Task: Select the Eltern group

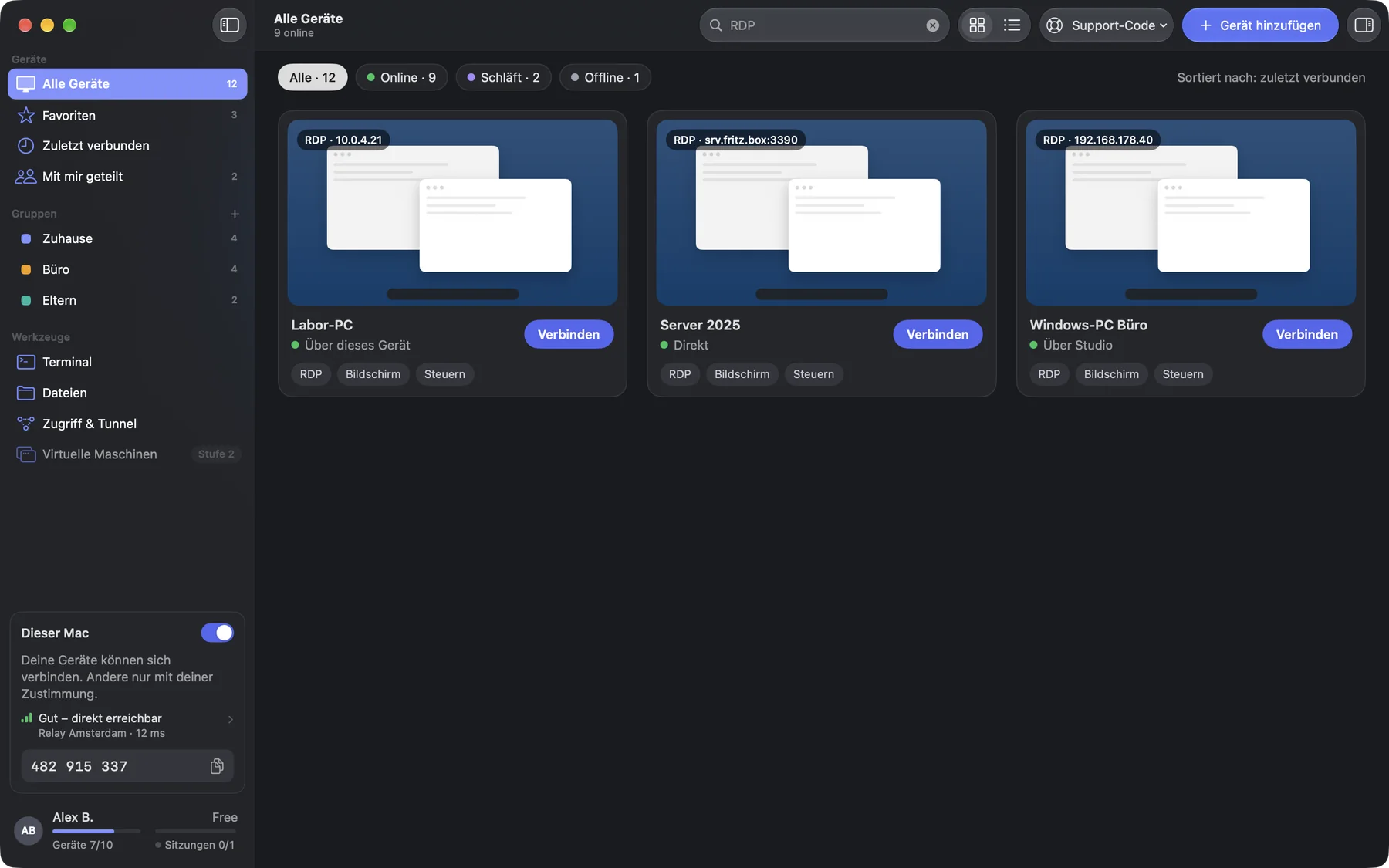Action: click(127, 300)
